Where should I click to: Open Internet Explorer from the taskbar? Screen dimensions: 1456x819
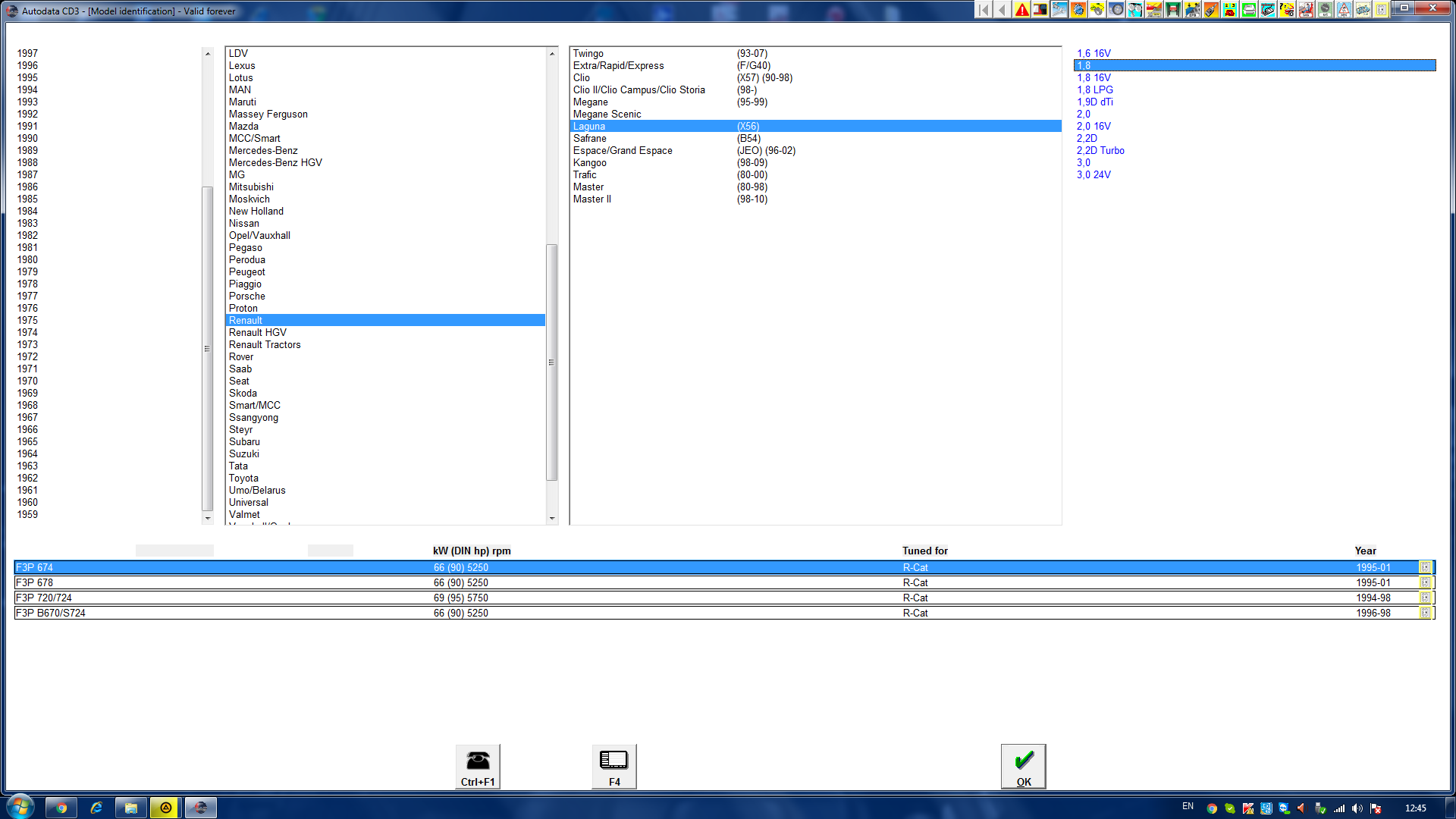(96, 808)
